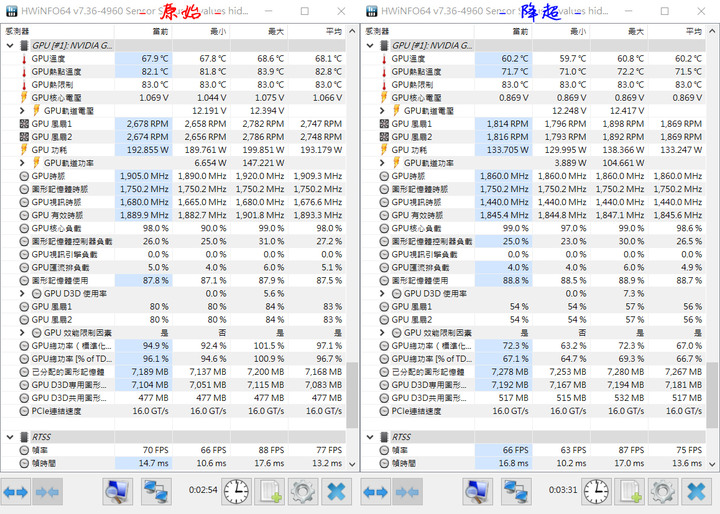Start logging with the page-plus icon in left window
The width and height of the screenshot is (720, 514).
pos(270,492)
